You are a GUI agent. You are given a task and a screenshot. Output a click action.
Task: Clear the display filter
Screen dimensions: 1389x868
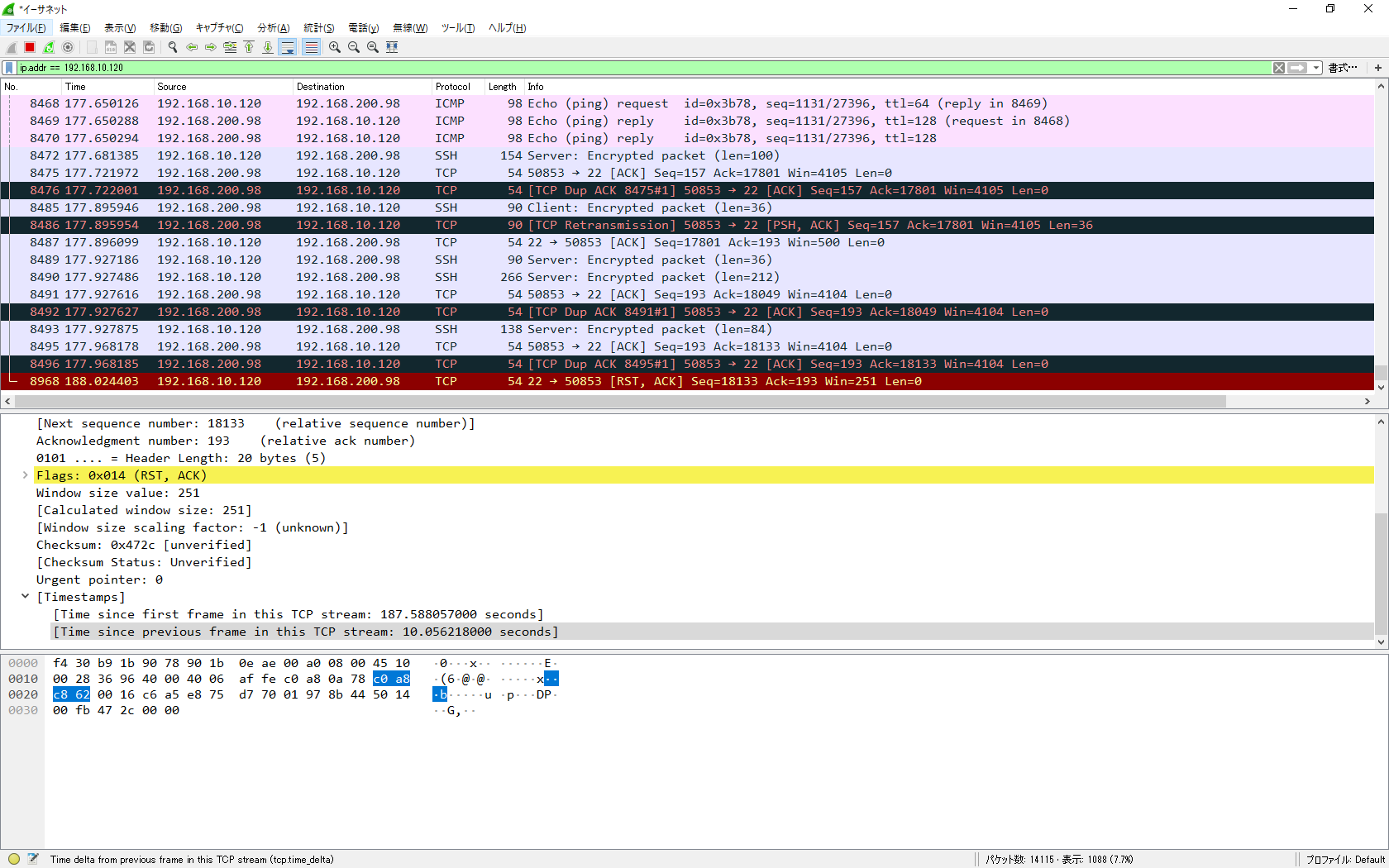1279,68
